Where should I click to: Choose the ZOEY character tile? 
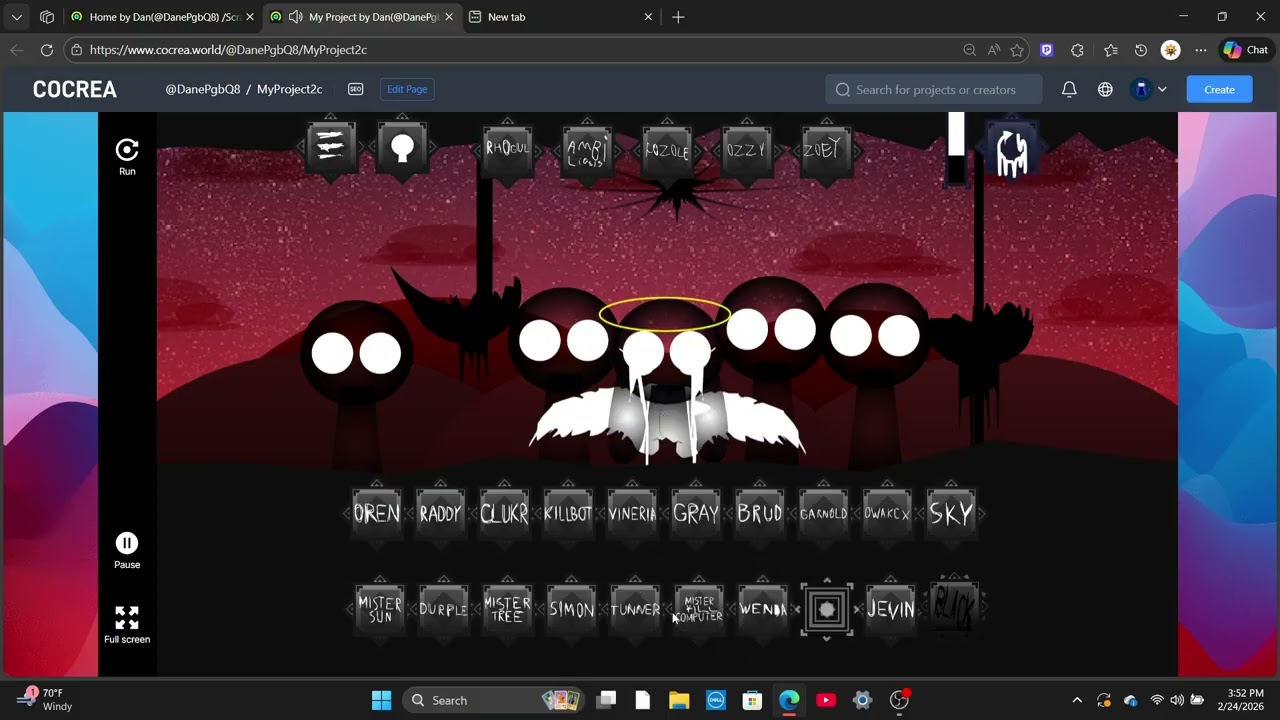827,150
